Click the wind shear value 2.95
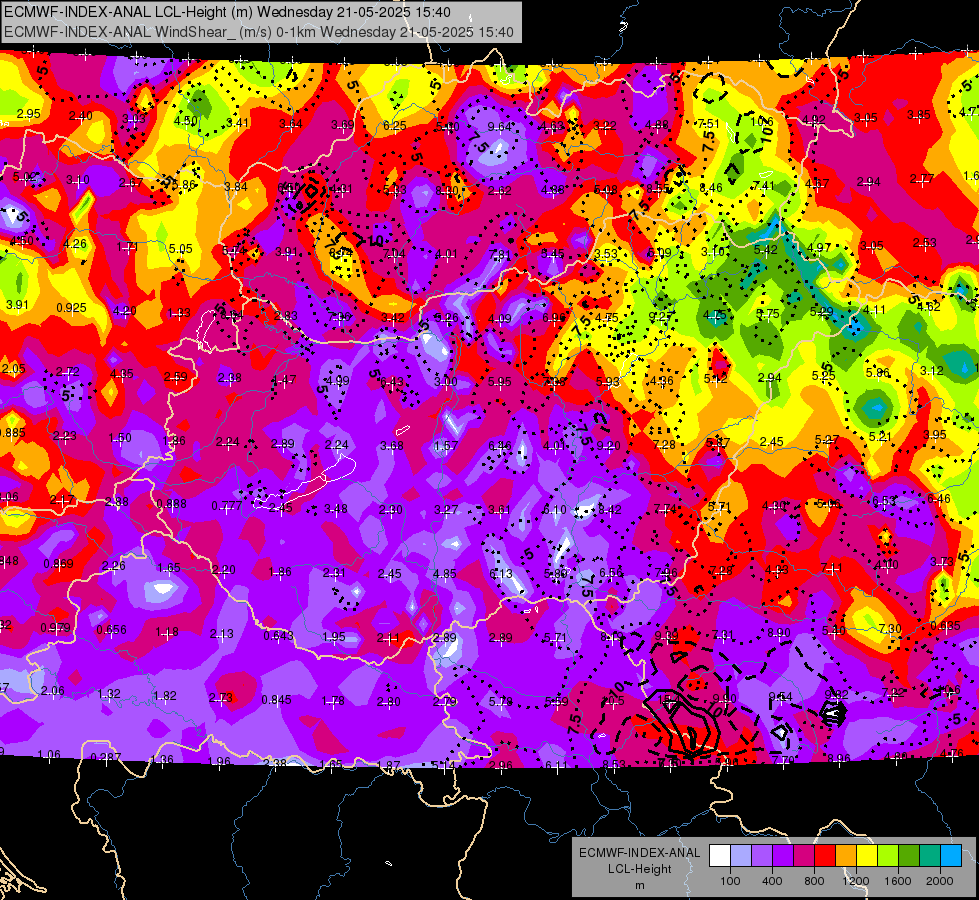Viewport: 979px width, 900px height. pos(29,114)
